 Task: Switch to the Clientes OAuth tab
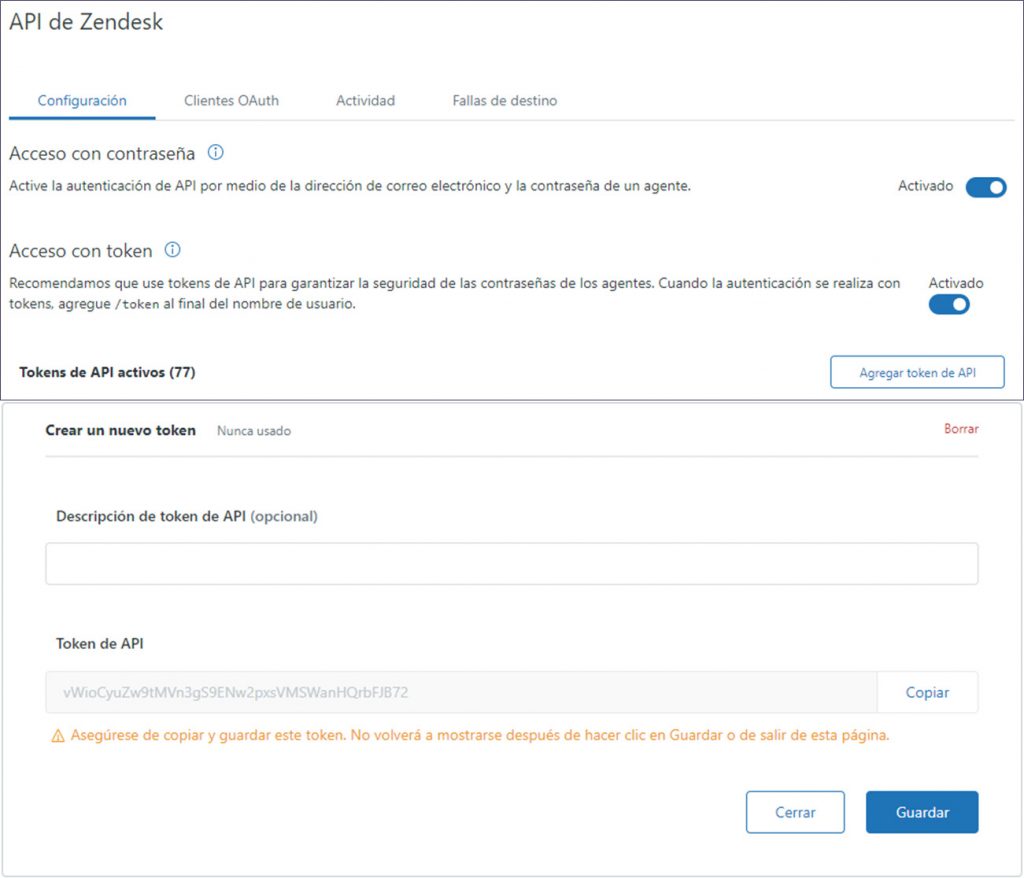pos(231,101)
